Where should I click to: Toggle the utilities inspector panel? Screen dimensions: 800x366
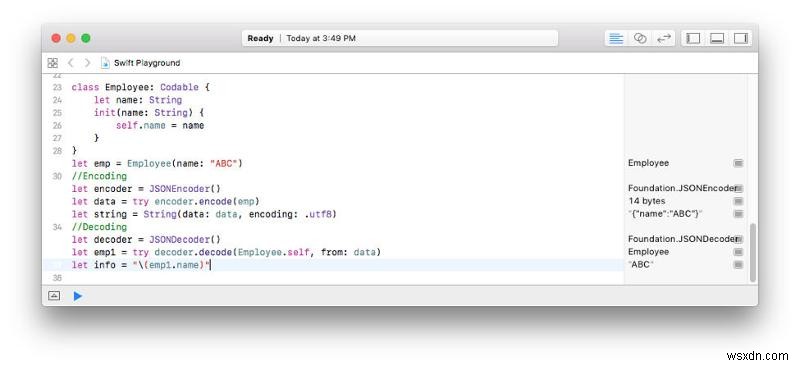[740, 38]
